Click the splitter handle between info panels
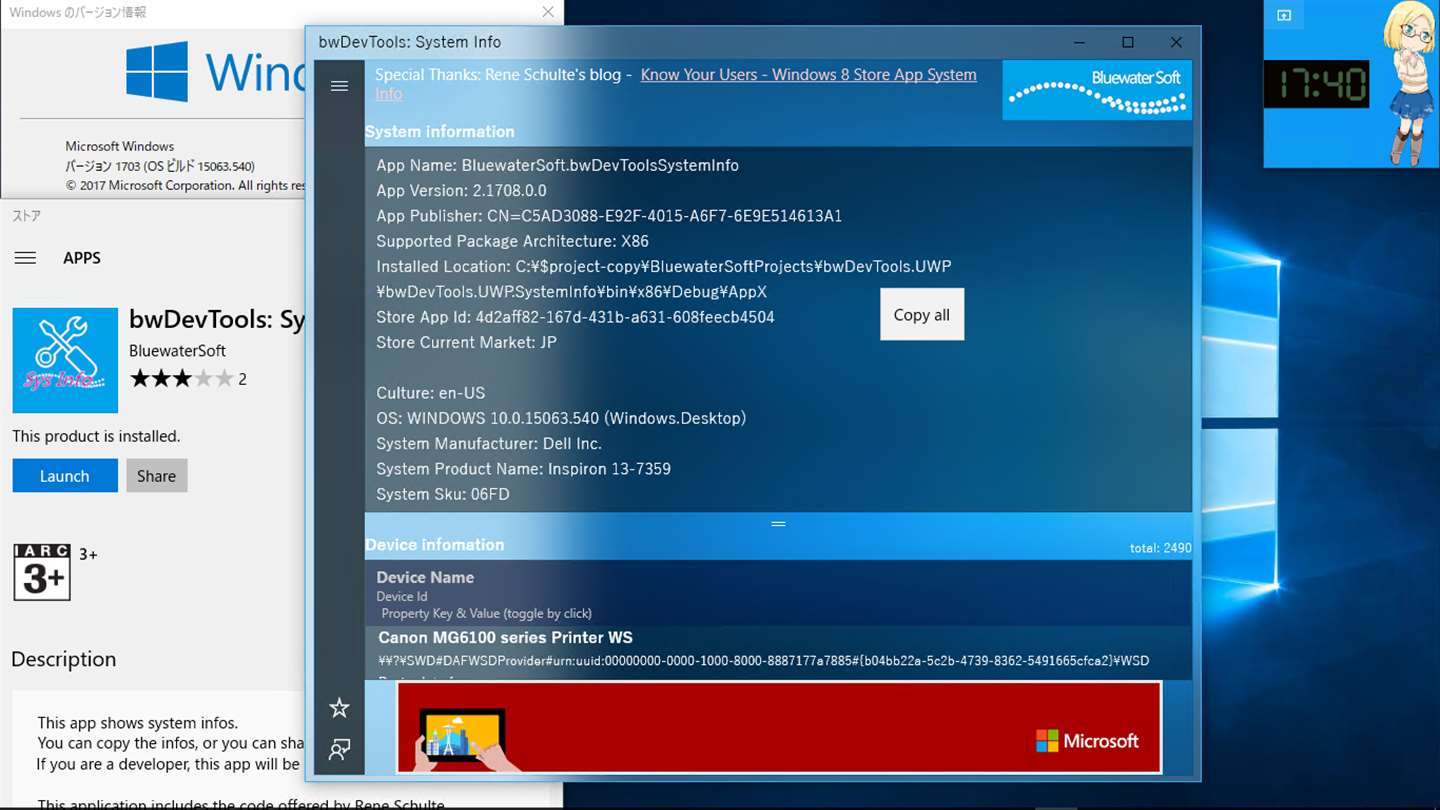This screenshot has width=1440, height=810. (778, 524)
